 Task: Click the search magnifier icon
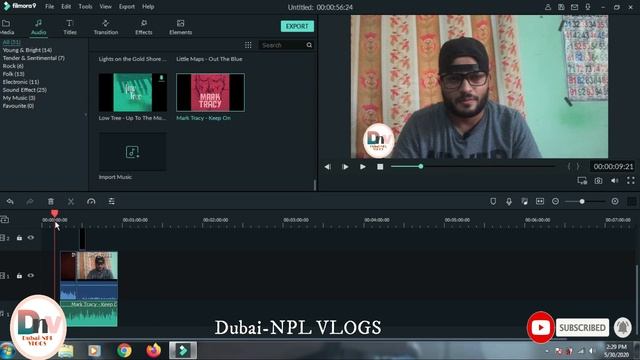point(309,45)
